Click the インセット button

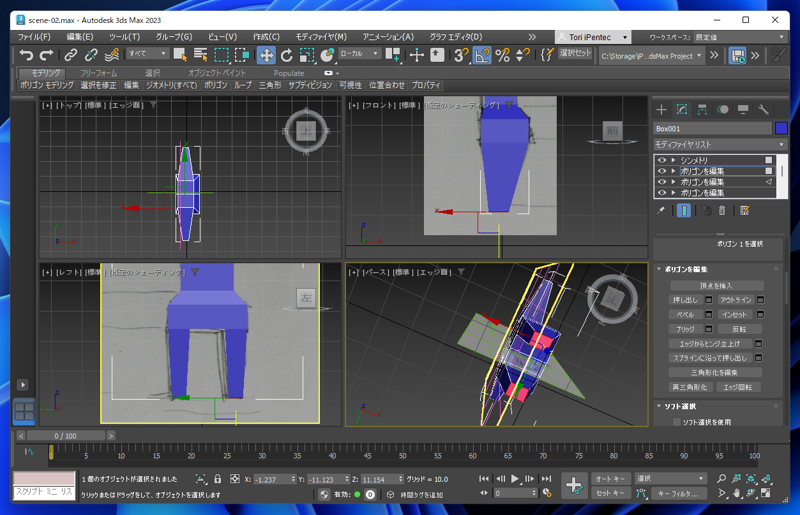735,315
